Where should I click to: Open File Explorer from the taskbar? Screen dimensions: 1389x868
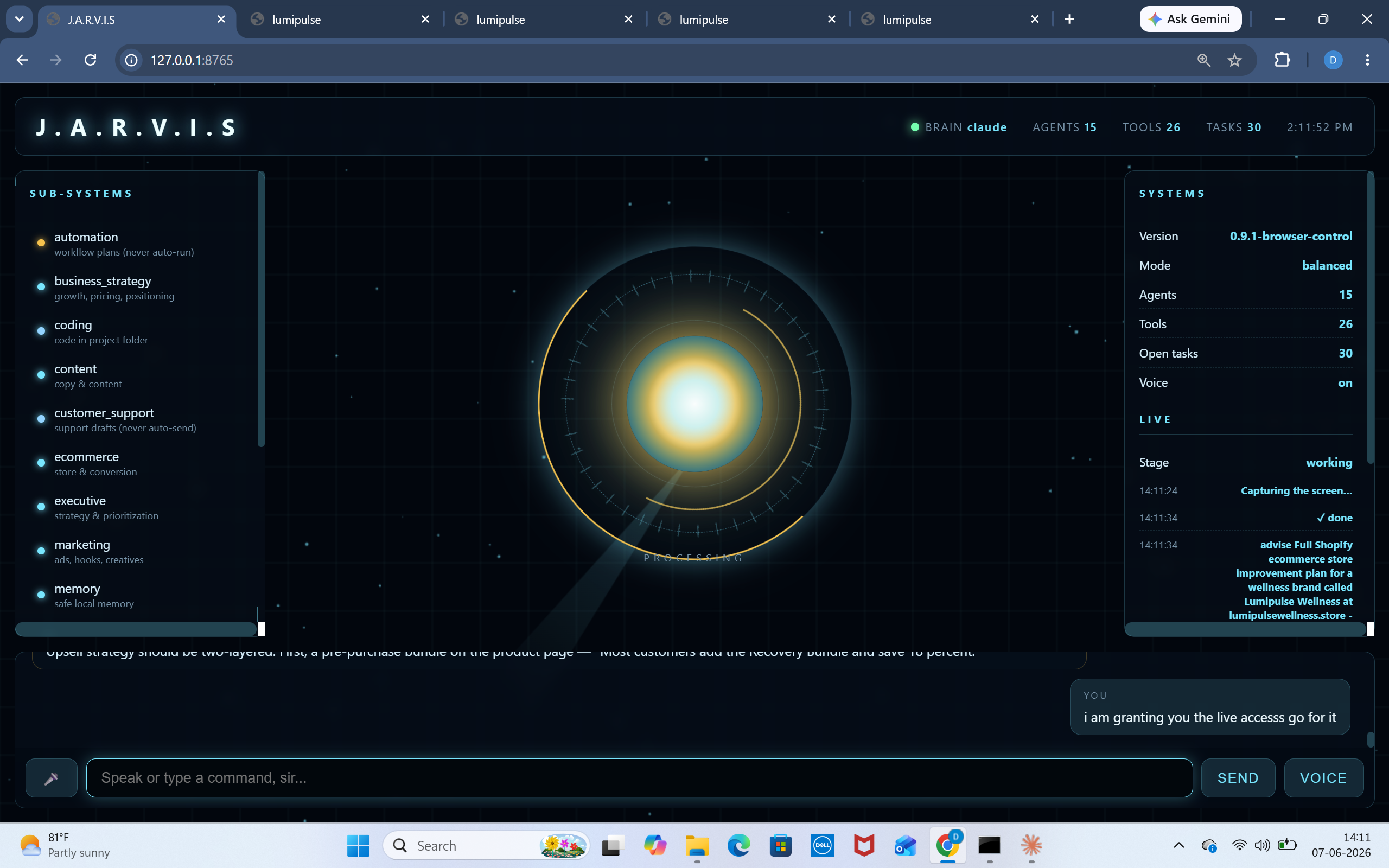[x=697, y=845]
